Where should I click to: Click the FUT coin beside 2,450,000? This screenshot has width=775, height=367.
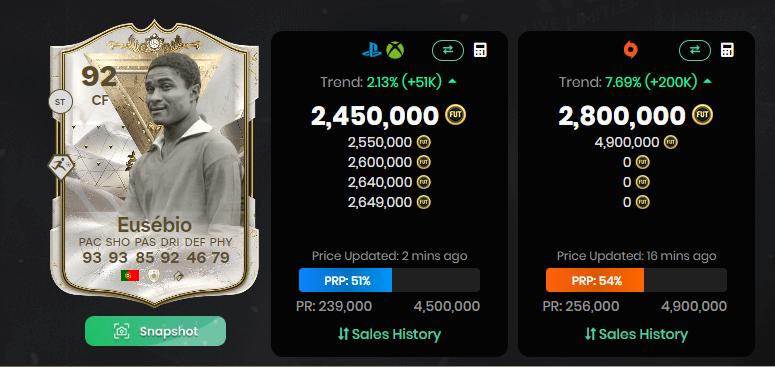point(456,115)
